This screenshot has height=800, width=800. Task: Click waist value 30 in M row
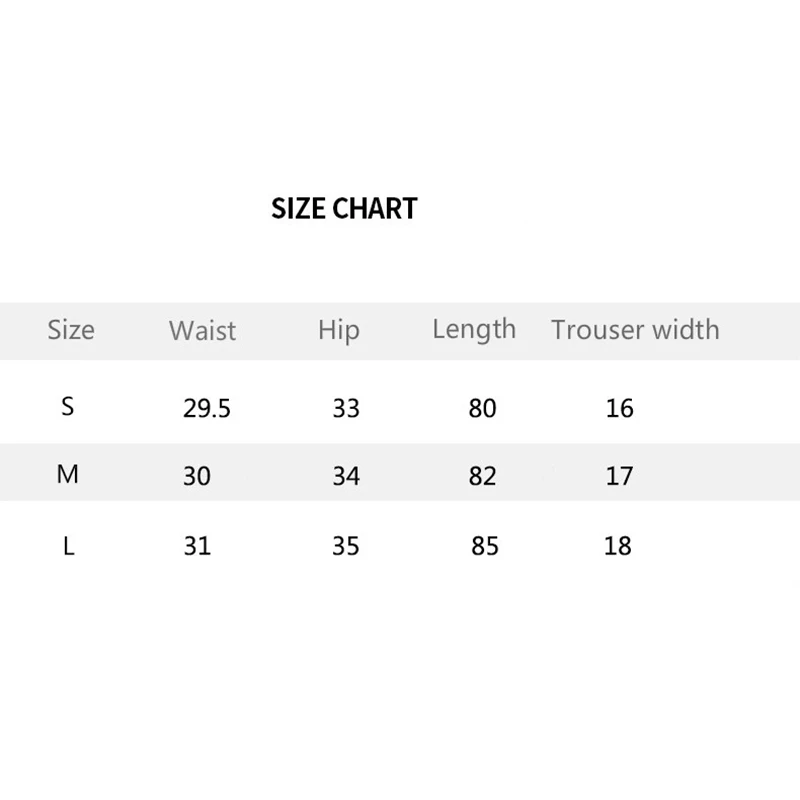click(x=197, y=476)
